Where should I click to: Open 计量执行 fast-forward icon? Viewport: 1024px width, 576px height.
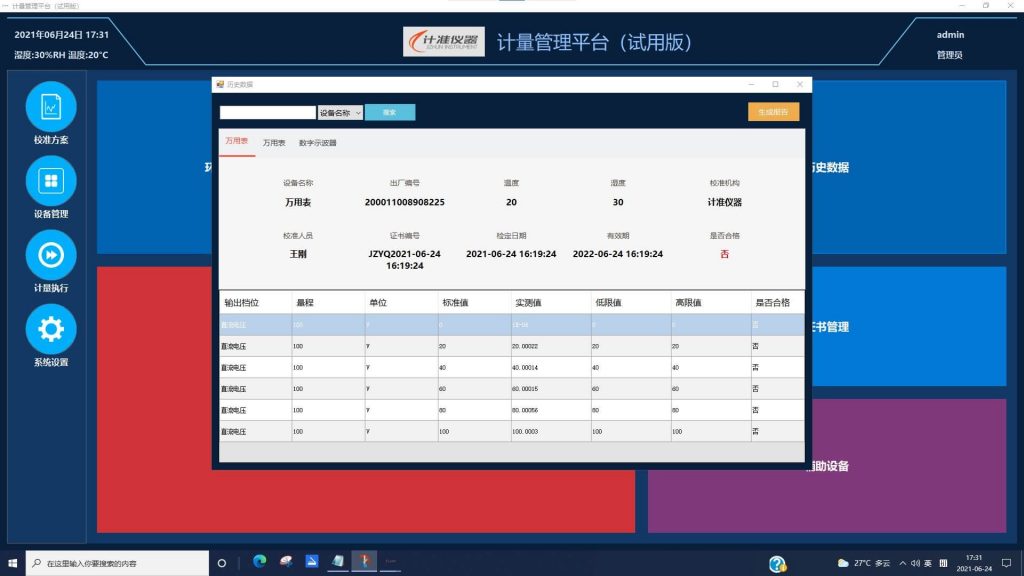(x=51, y=255)
